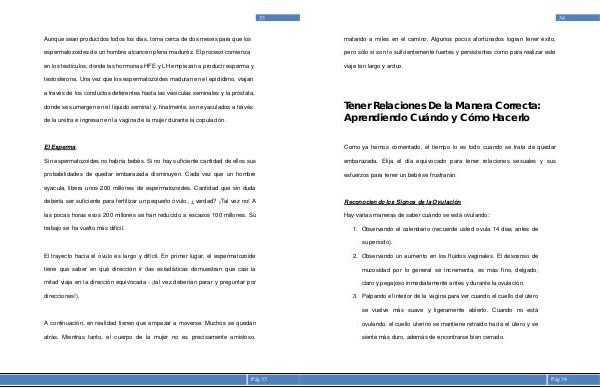Click paragraph starting 'El trayecto hacia el óvulo'

(150, 276)
